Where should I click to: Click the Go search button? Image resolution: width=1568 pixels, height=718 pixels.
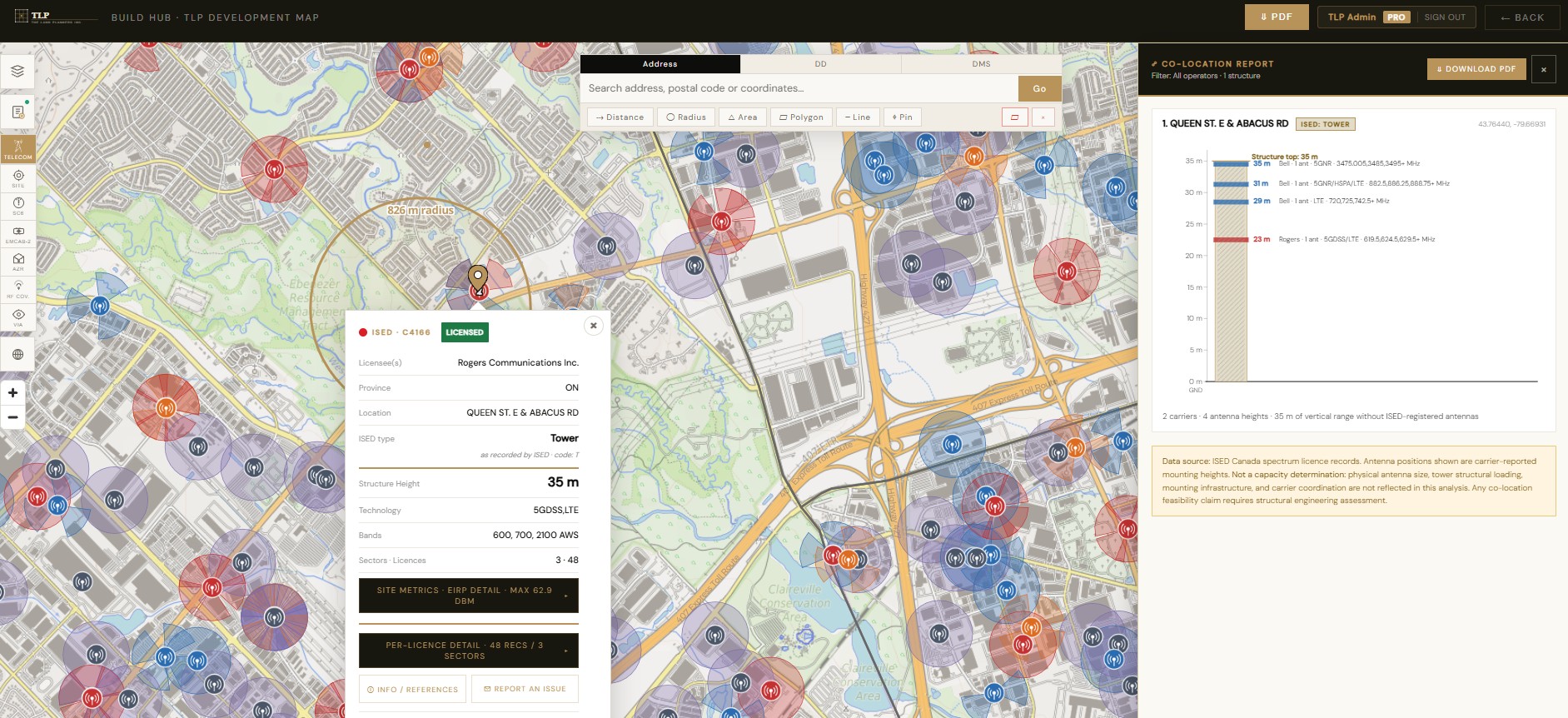pyautogui.click(x=1039, y=88)
